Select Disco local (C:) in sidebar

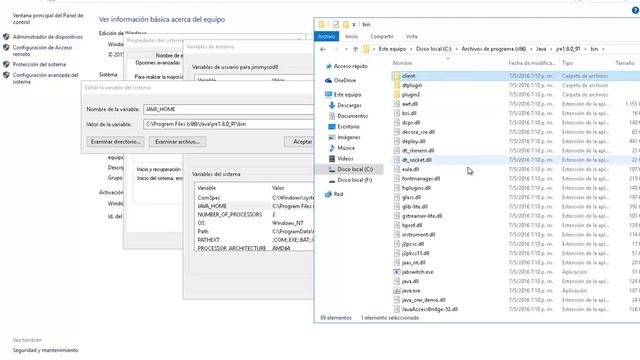click(x=355, y=169)
